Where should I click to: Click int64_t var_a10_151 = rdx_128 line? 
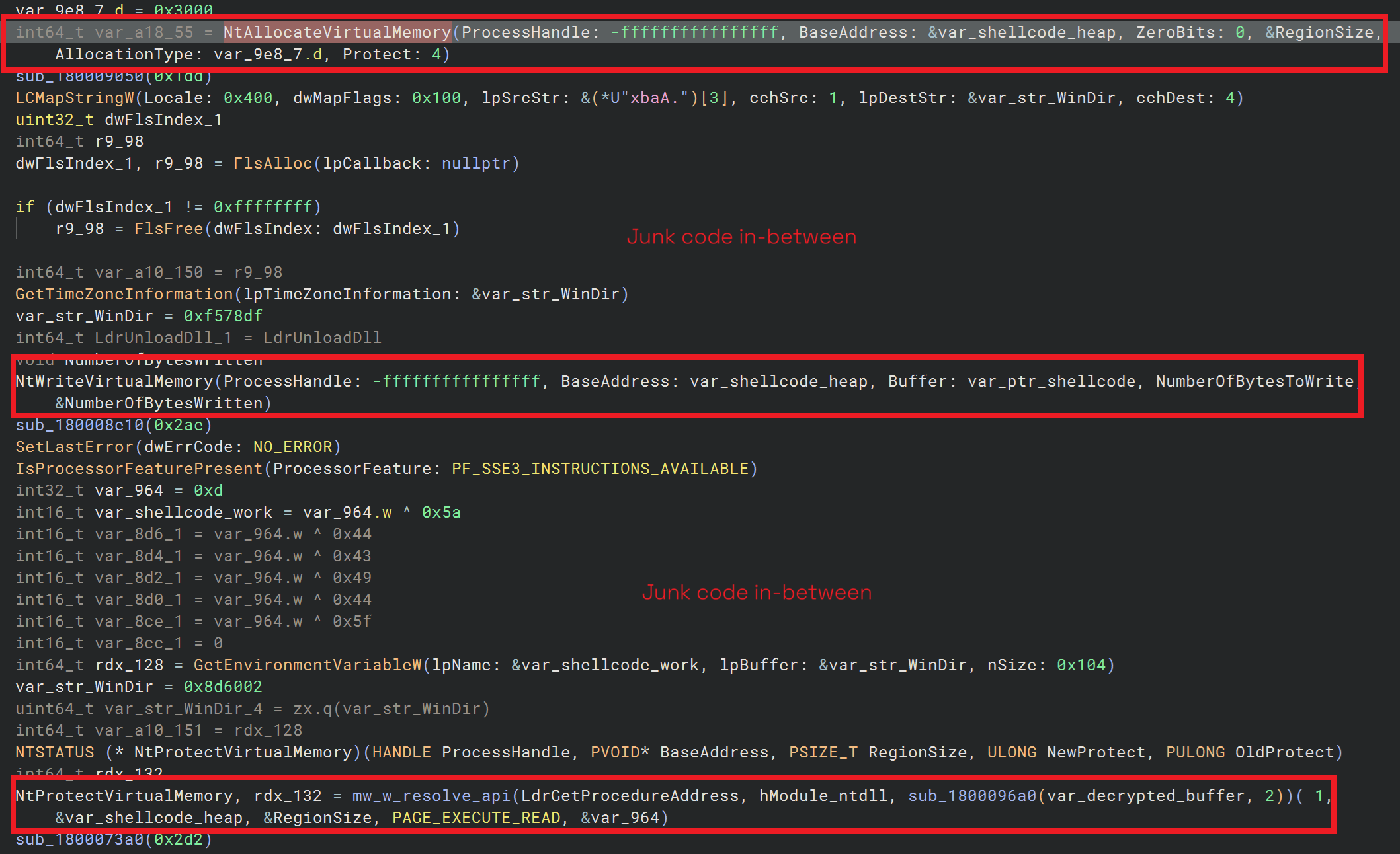[x=159, y=730]
